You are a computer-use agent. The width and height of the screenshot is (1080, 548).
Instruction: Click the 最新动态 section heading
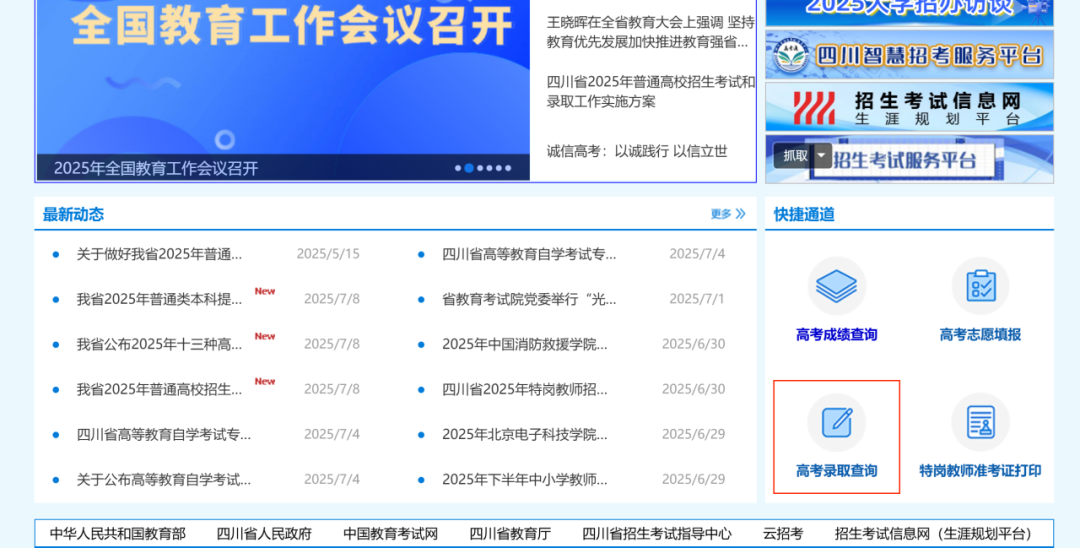pos(73,214)
